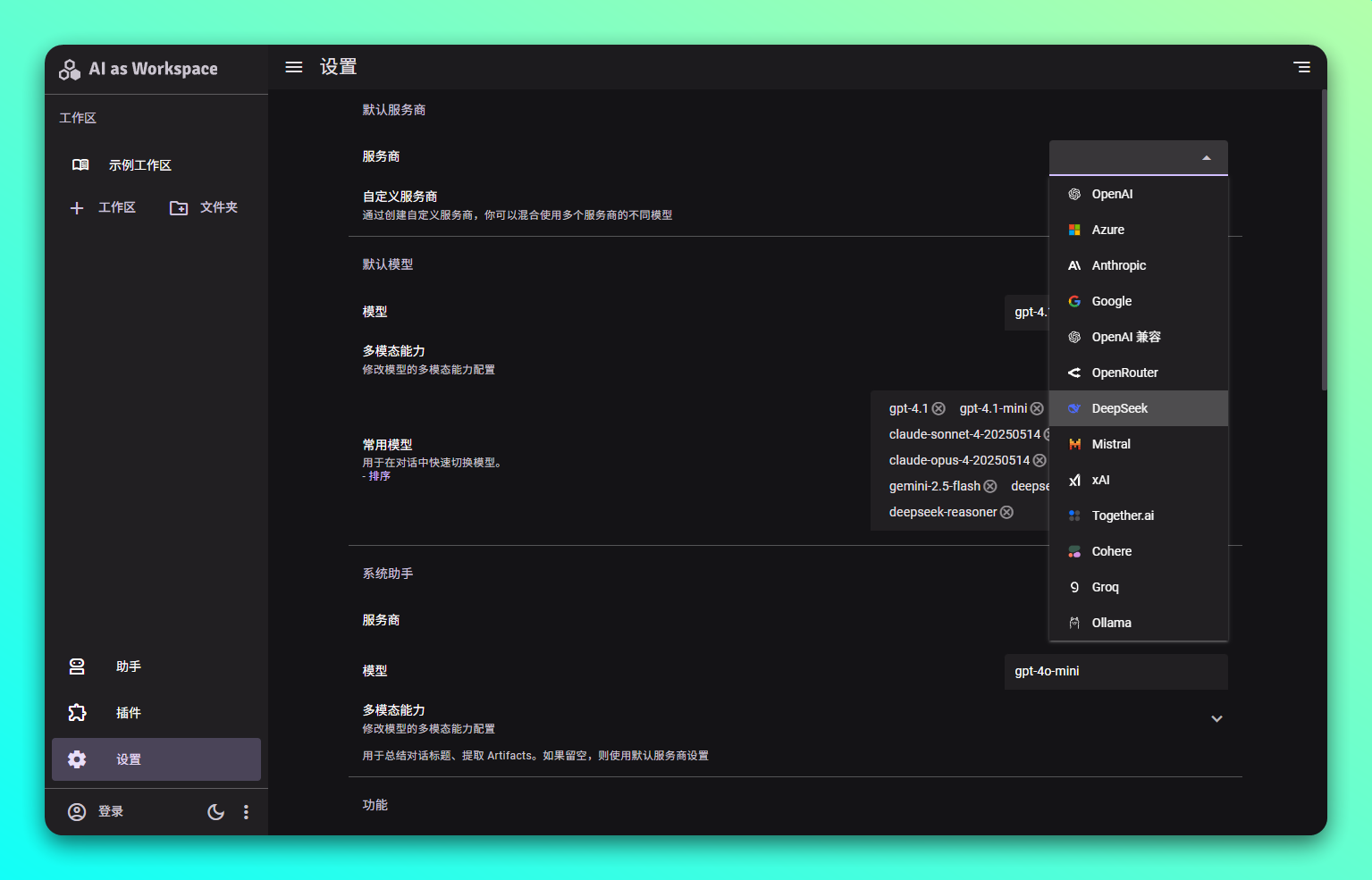Choose Google as the provider

point(1139,301)
